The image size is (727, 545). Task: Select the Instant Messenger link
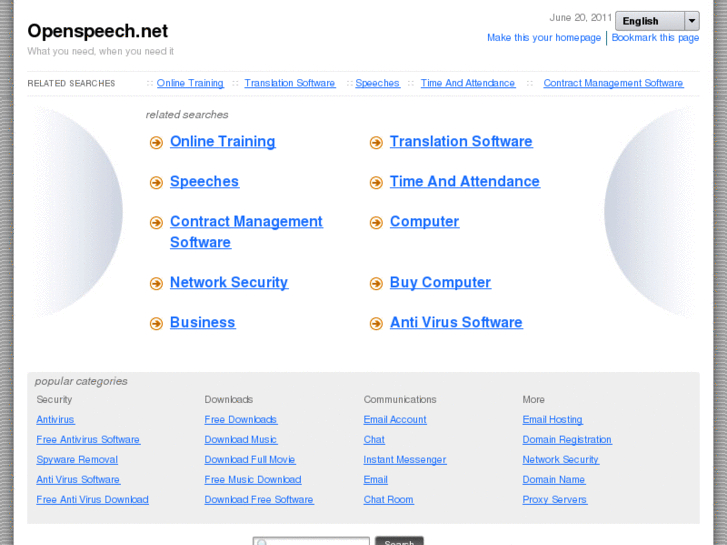[405, 460]
